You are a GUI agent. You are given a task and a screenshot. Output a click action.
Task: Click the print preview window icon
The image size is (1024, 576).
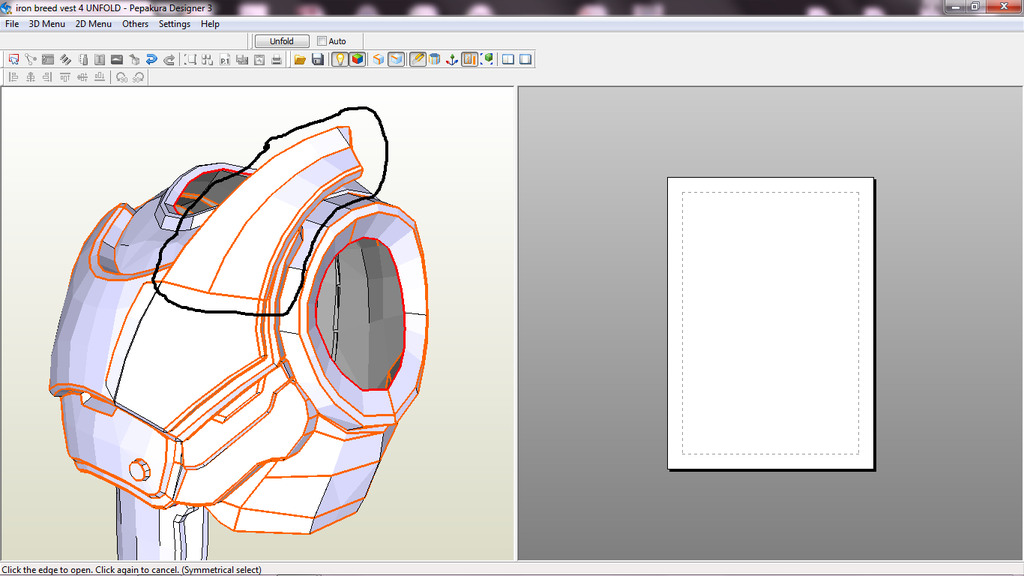coord(259,59)
